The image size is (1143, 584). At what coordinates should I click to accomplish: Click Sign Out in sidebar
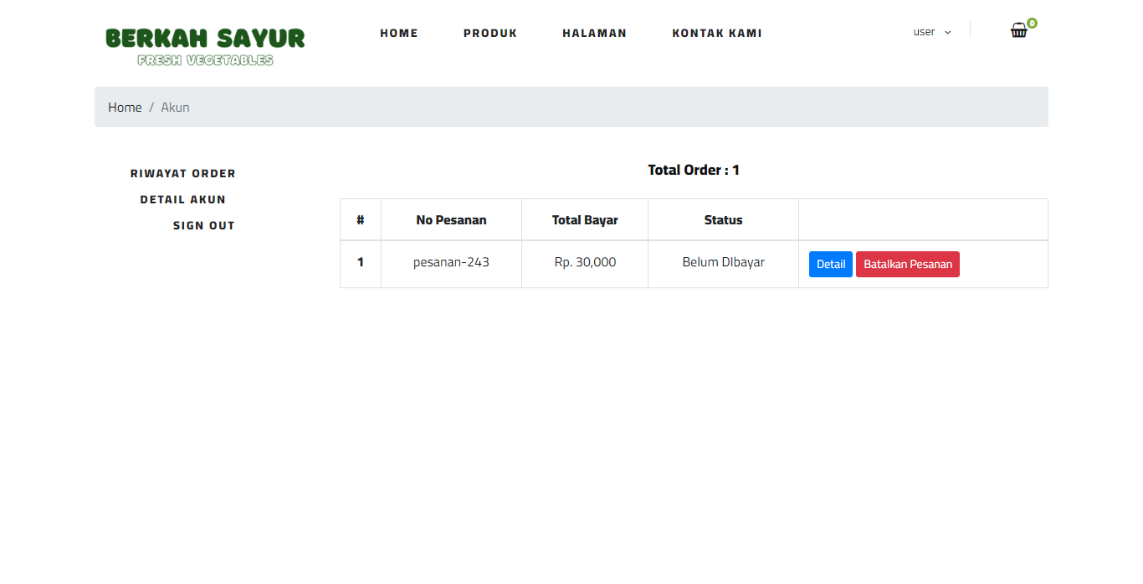coord(204,226)
